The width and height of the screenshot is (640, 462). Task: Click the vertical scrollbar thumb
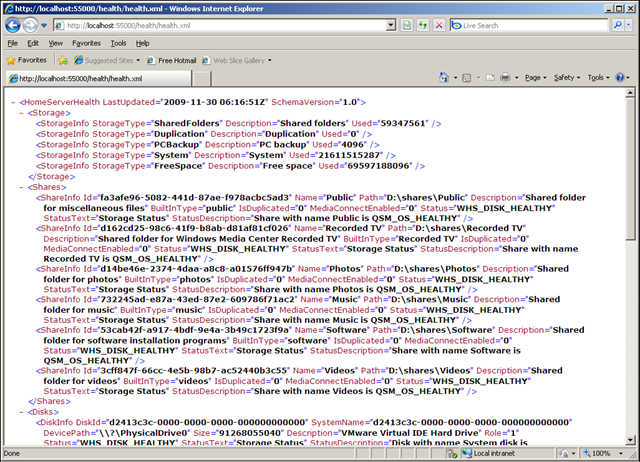(631, 169)
